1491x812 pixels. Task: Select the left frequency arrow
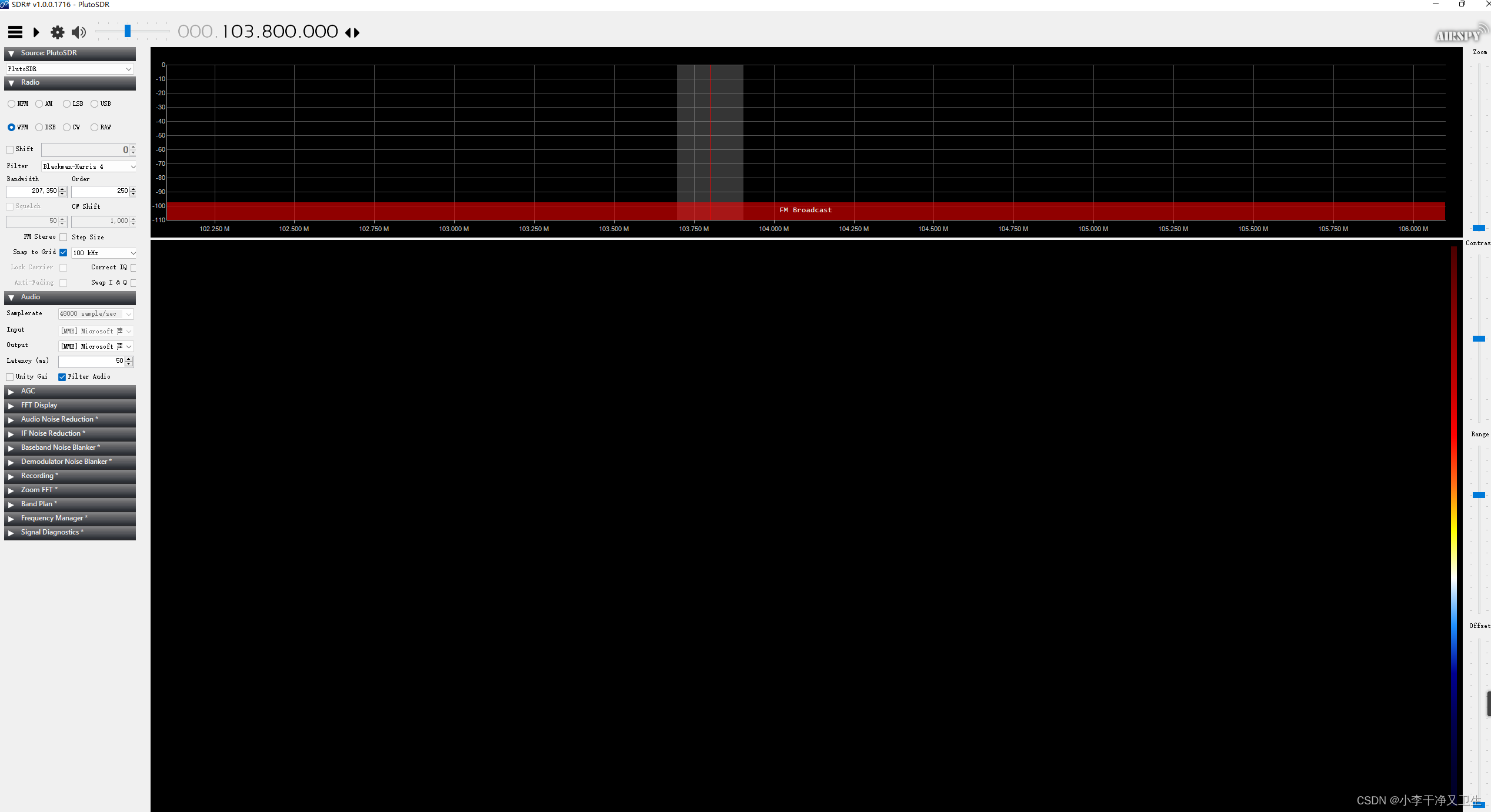[x=348, y=32]
